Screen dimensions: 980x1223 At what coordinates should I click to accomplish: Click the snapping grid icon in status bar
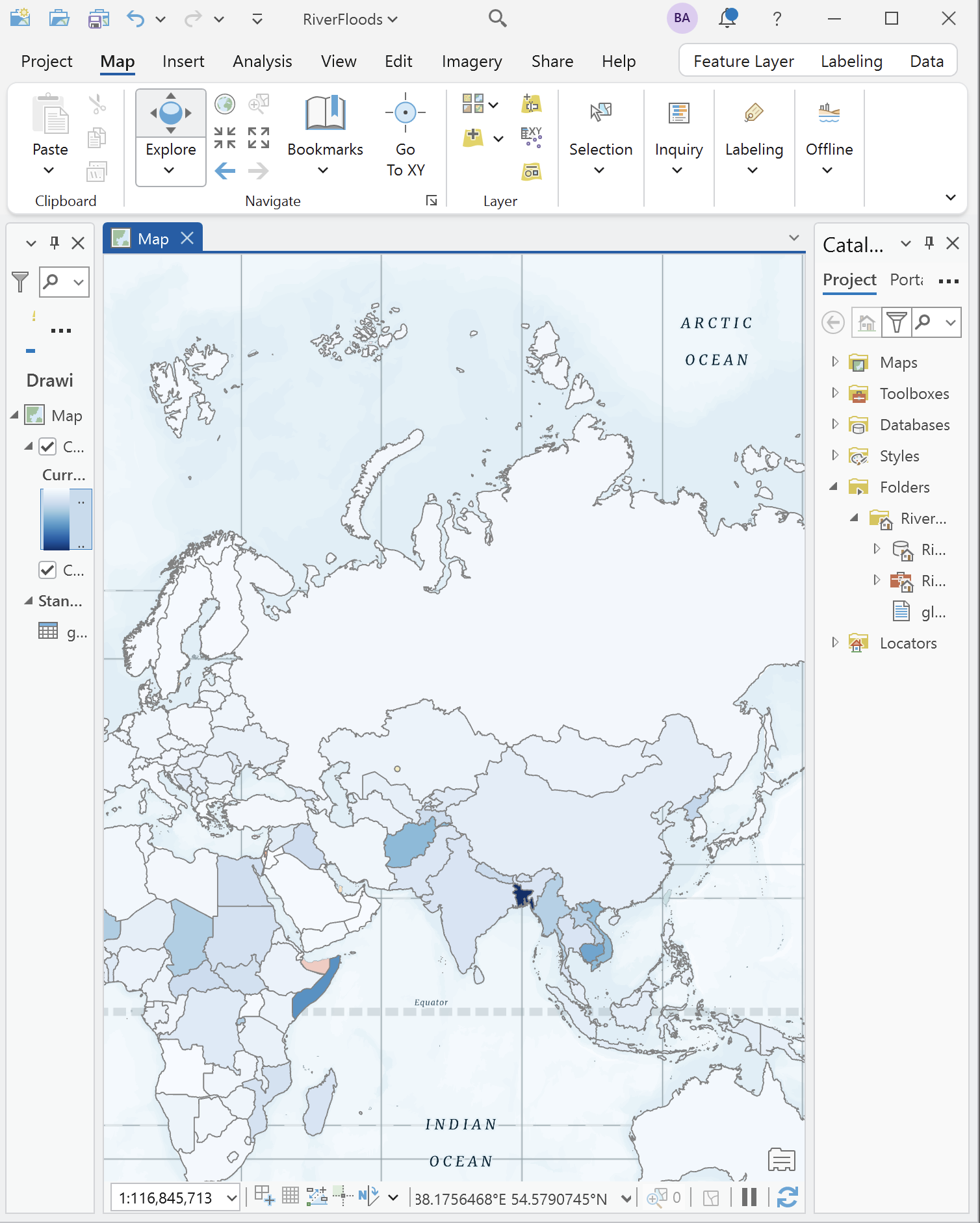[x=290, y=1196]
